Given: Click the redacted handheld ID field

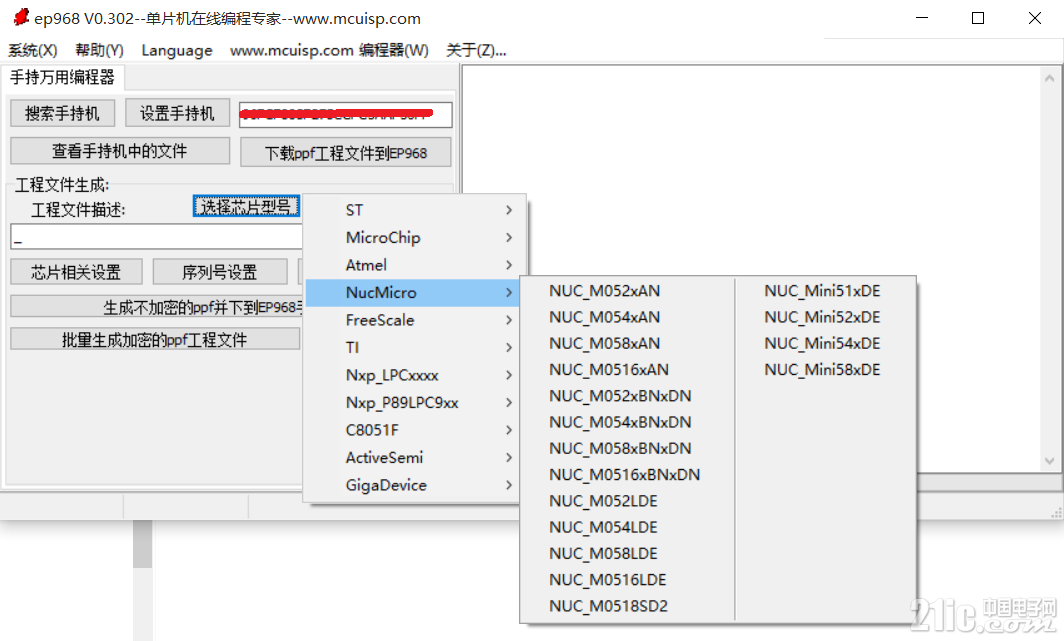Looking at the screenshot, I should pos(345,115).
